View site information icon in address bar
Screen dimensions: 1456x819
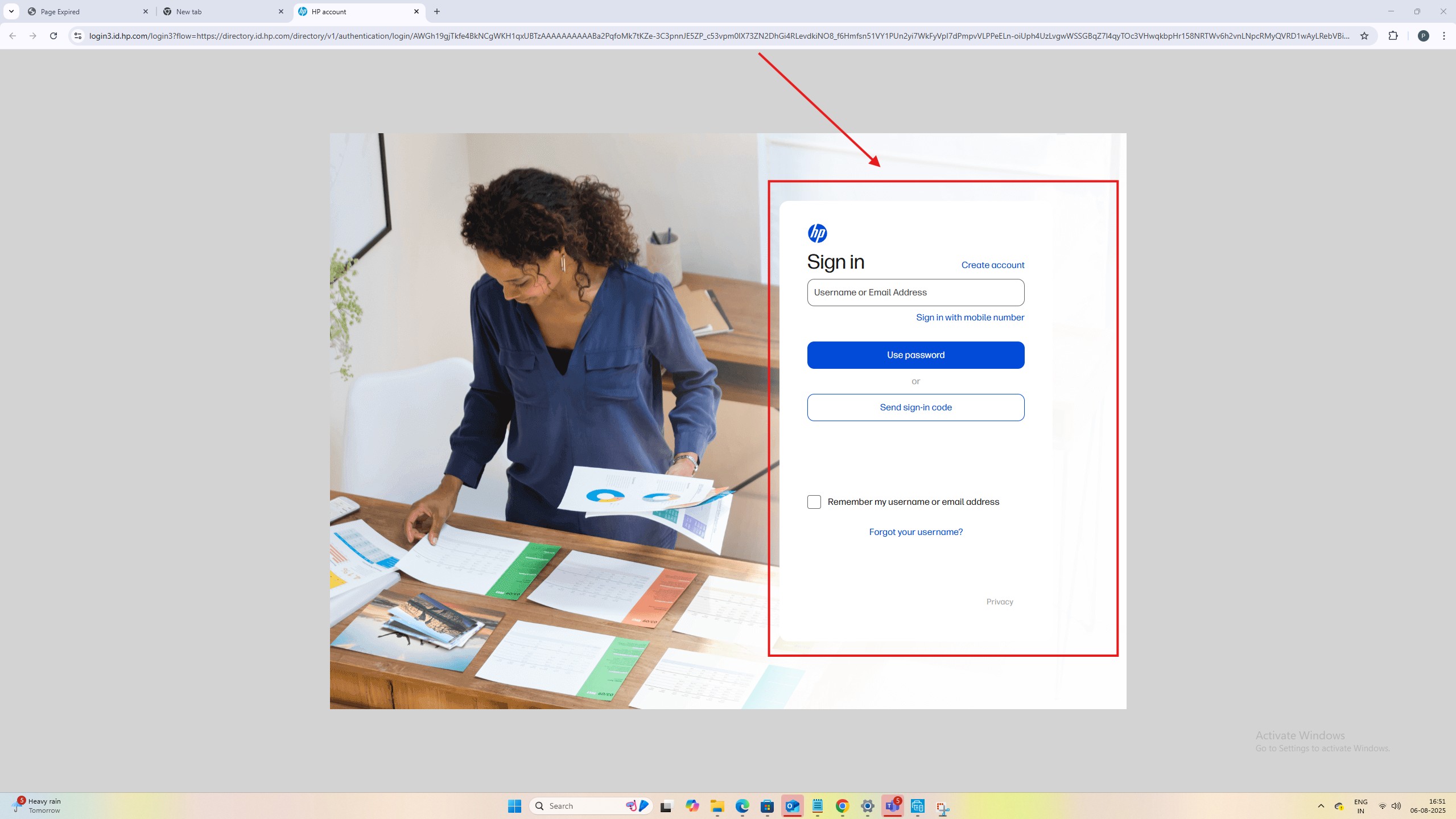tap(78, 36)
